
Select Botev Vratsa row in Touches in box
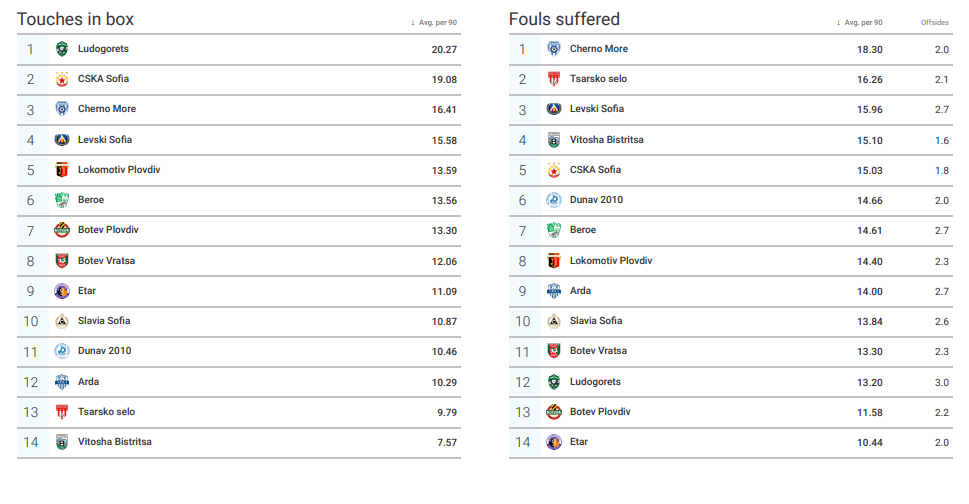(x=239, y=261)
